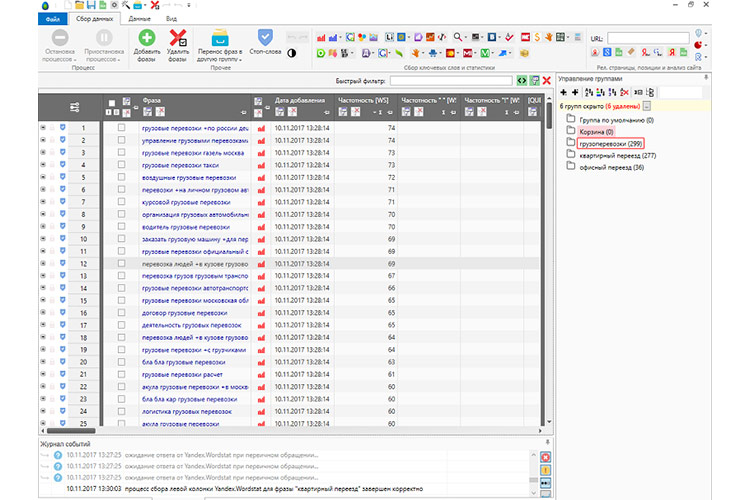The height and width of the screenshot is (500, 750).
Task: Check the box for row 12 phrase
Action: [x=121, y=263]
